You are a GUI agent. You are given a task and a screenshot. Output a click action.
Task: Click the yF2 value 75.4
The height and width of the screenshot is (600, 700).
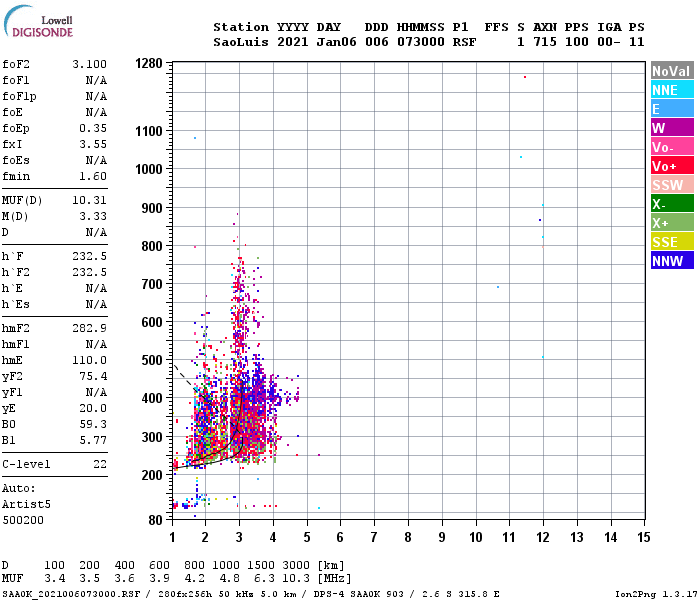point(93,376)
